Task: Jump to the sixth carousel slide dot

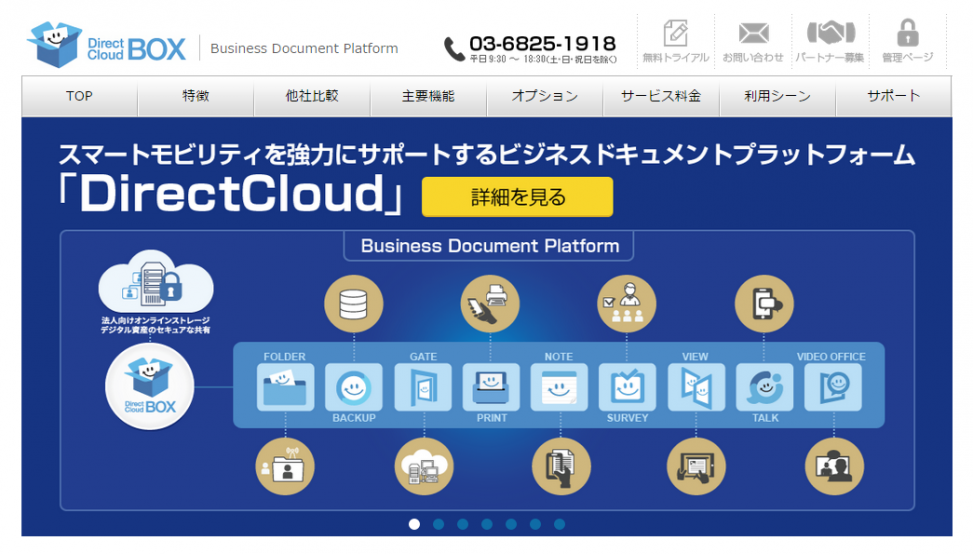Action: click(x=536, y=524)
